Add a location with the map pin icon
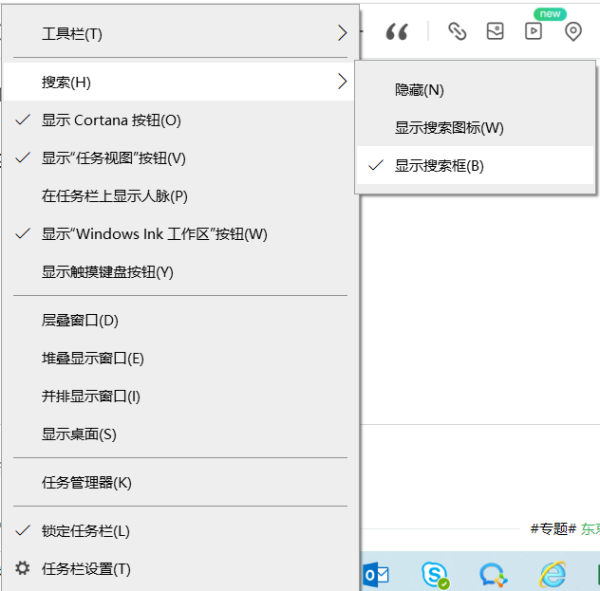600x591 pixels. pos(573,31)
